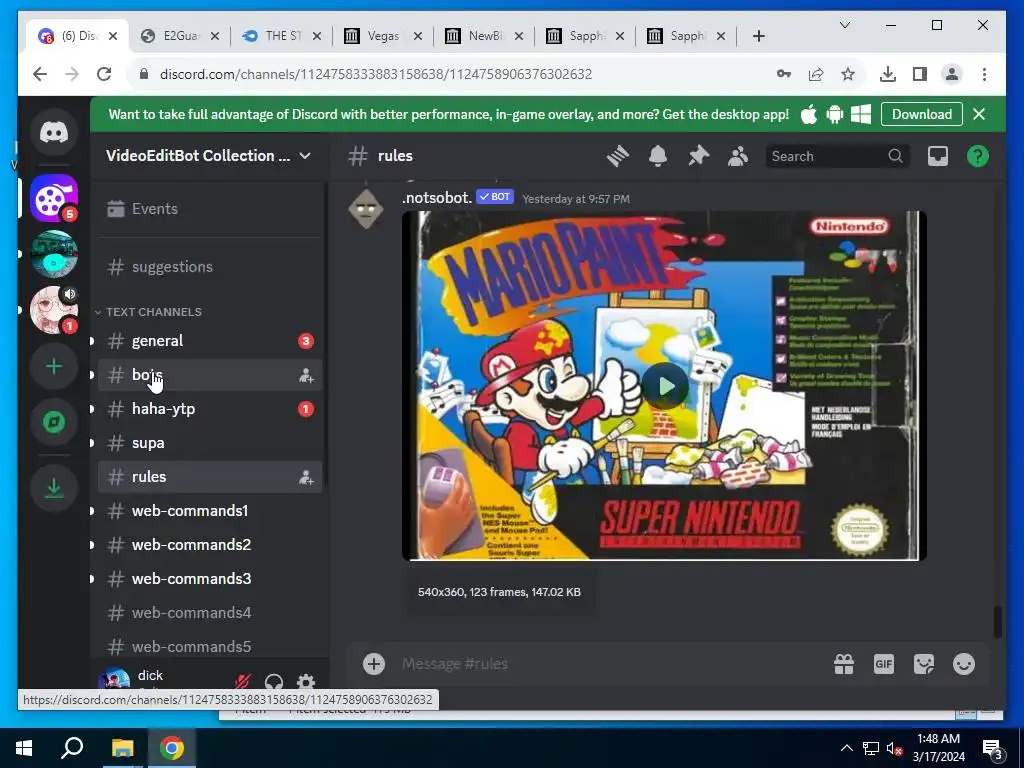This screenshot has height=768, width=1024.
Task: Open bots channel
Action: tap(209, 375)
